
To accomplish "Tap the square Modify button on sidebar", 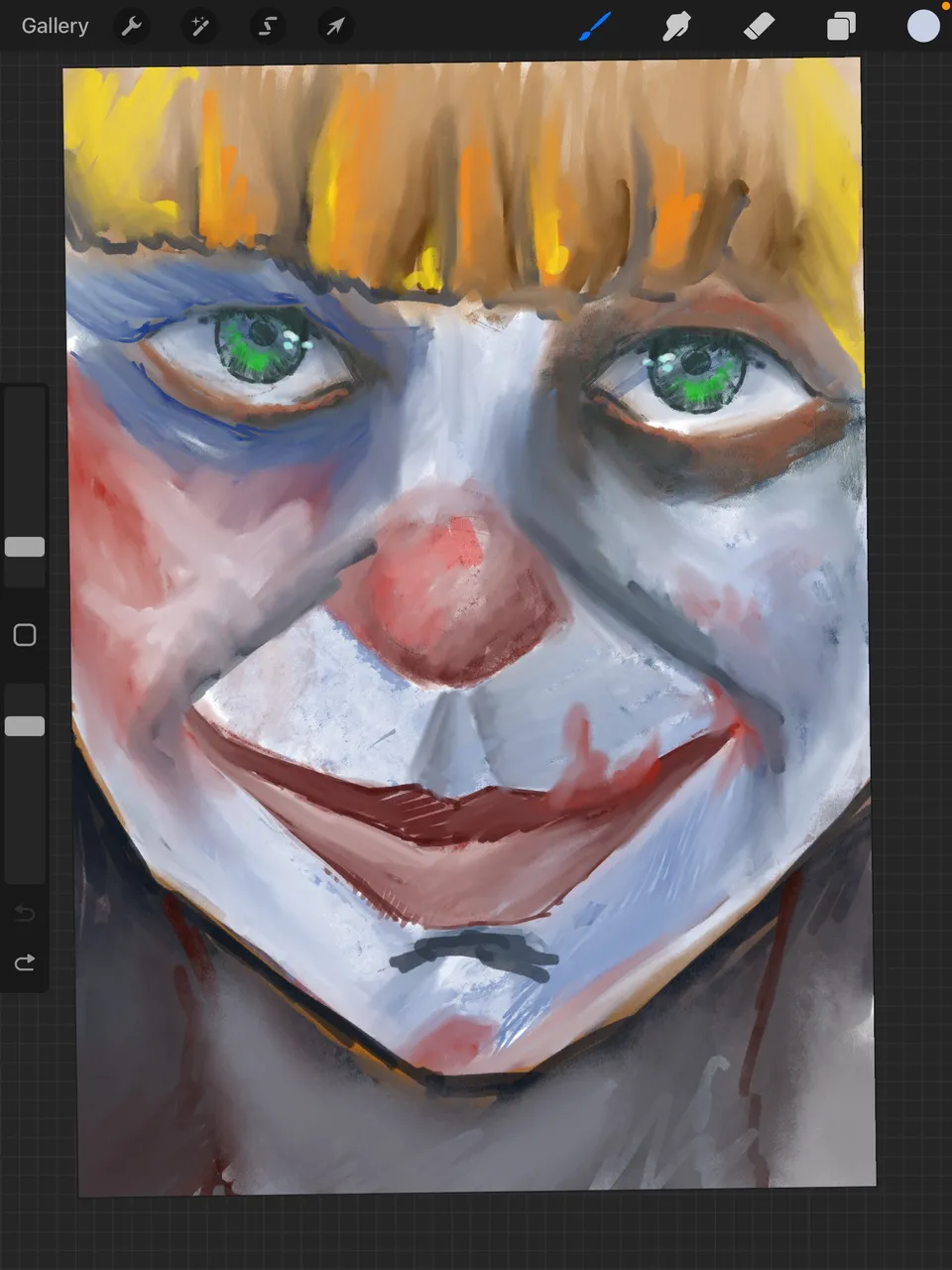I will [x=25, y=635].
